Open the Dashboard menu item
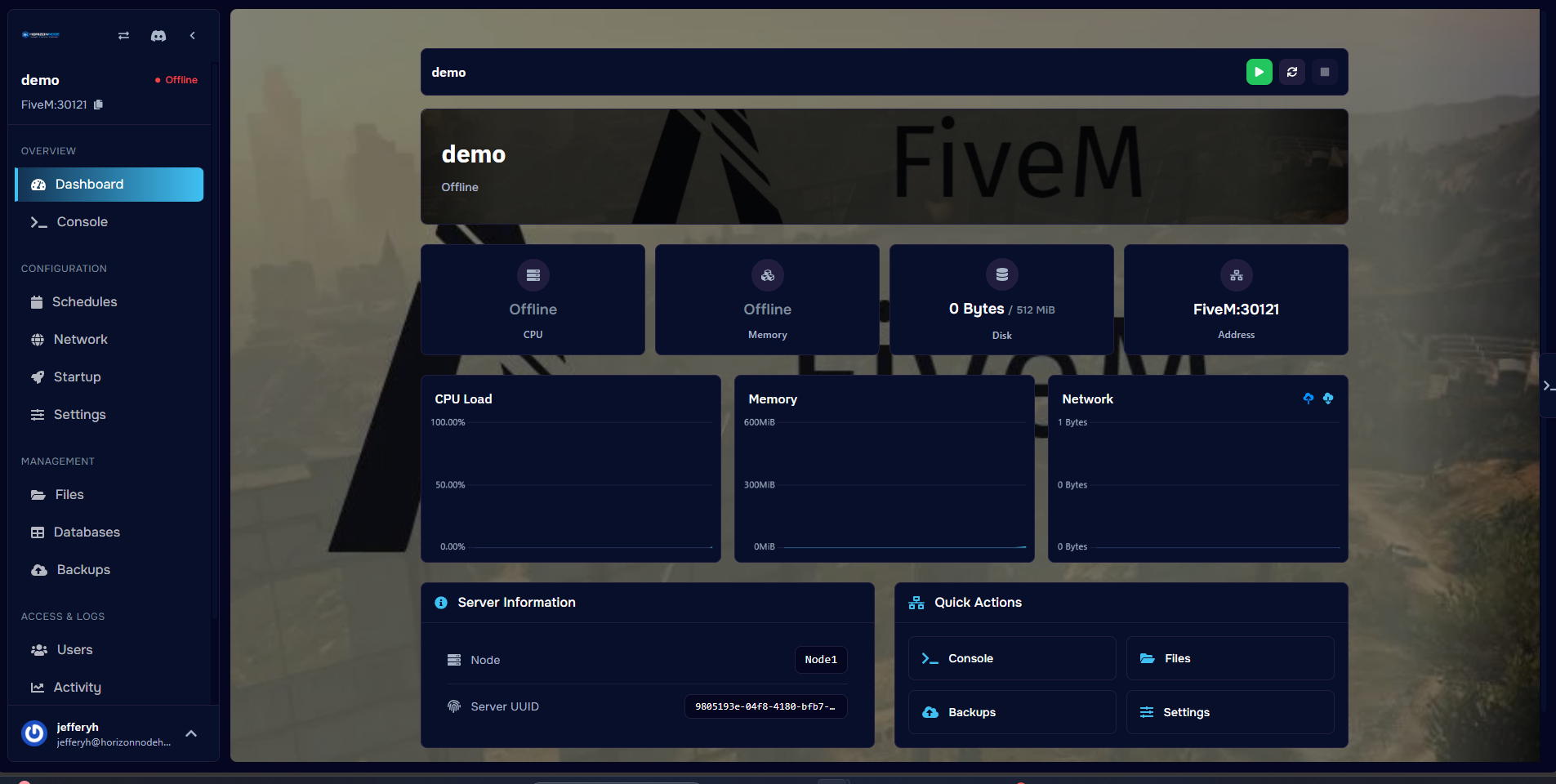The height and width of the screenshot is (784, 1556). tap(109, 185)
